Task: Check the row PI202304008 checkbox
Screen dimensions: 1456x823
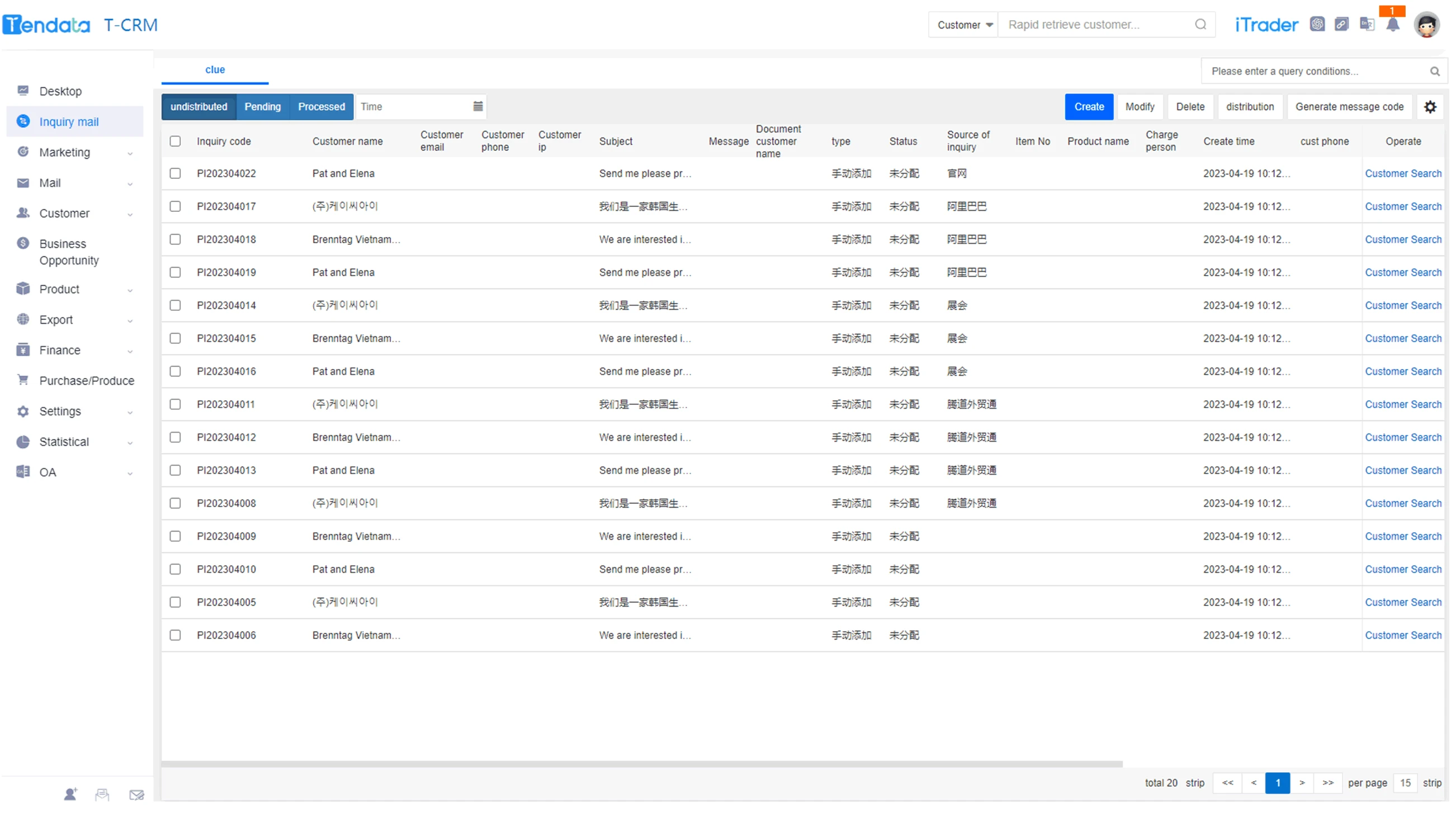Action: click(x=175, y=503)
